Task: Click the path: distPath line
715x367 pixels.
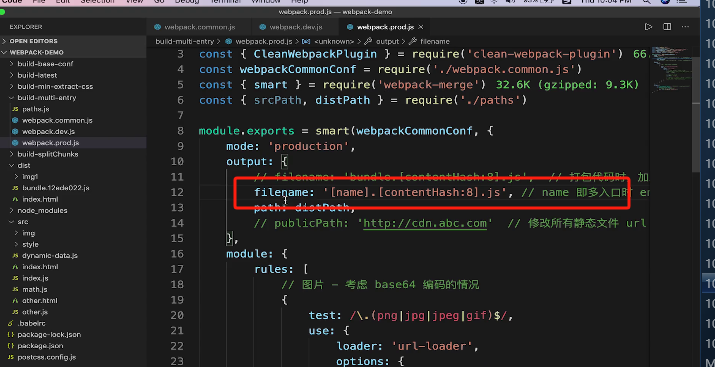Action: pos(305,208)
